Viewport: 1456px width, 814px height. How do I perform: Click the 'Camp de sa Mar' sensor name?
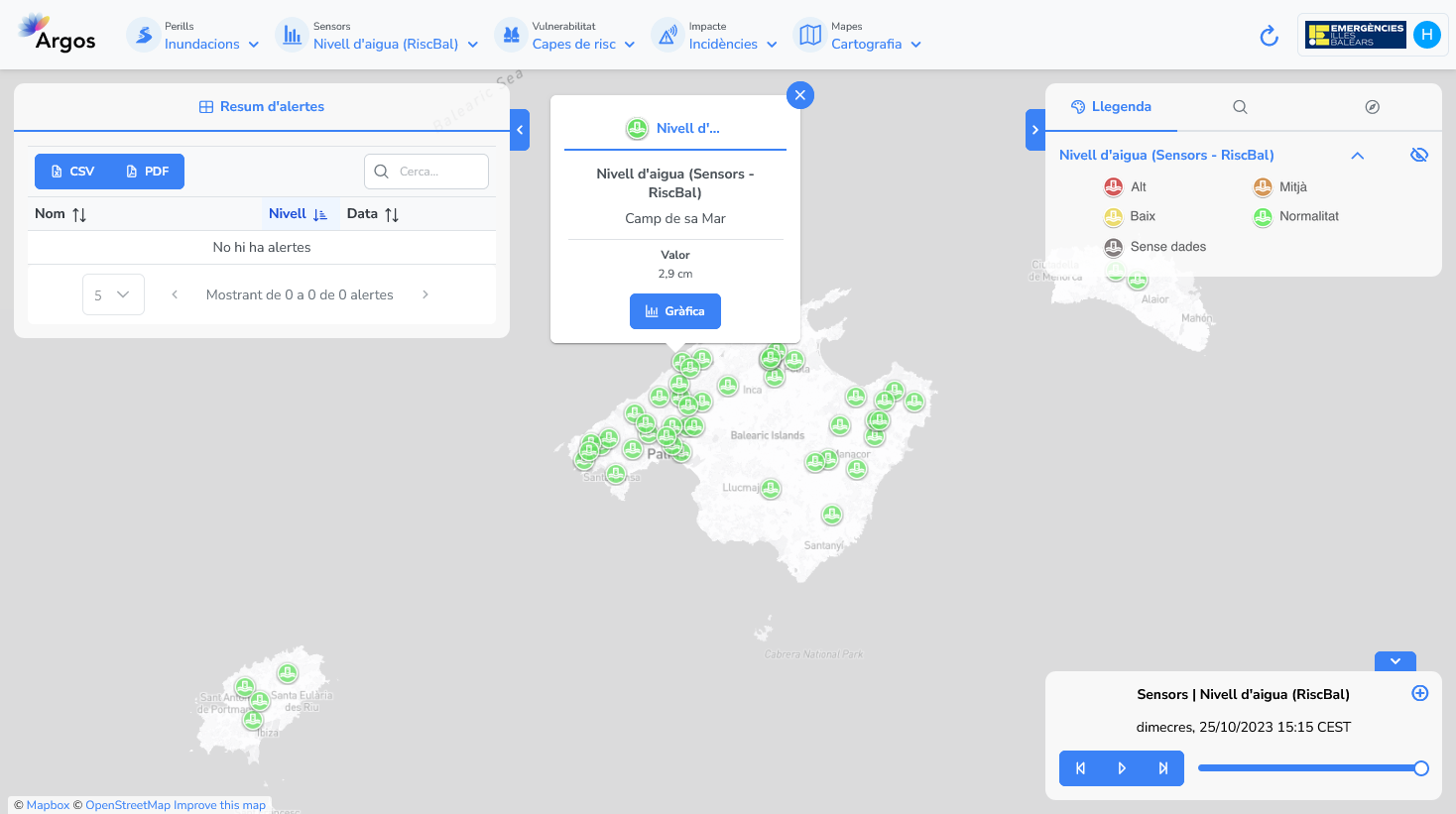pyautogui.click(x=675, y=218)
